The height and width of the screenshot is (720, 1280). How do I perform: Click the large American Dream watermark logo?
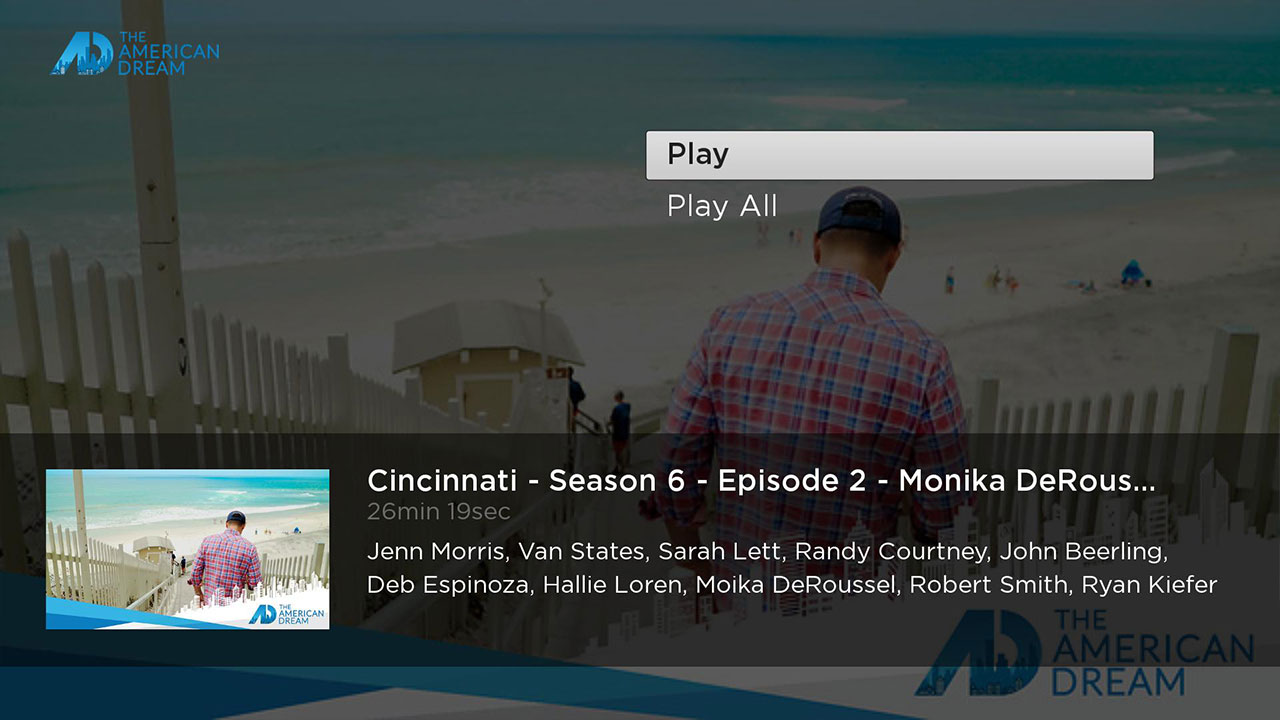click(1084, 652)
